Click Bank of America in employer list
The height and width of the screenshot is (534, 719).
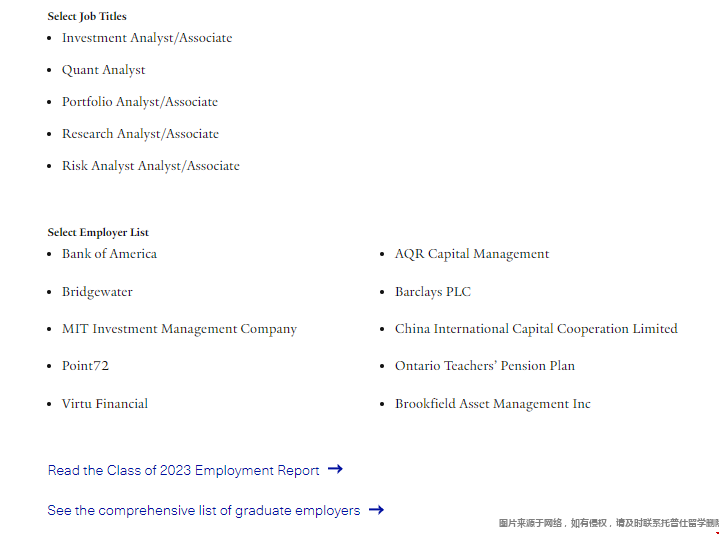pos(110,253)
